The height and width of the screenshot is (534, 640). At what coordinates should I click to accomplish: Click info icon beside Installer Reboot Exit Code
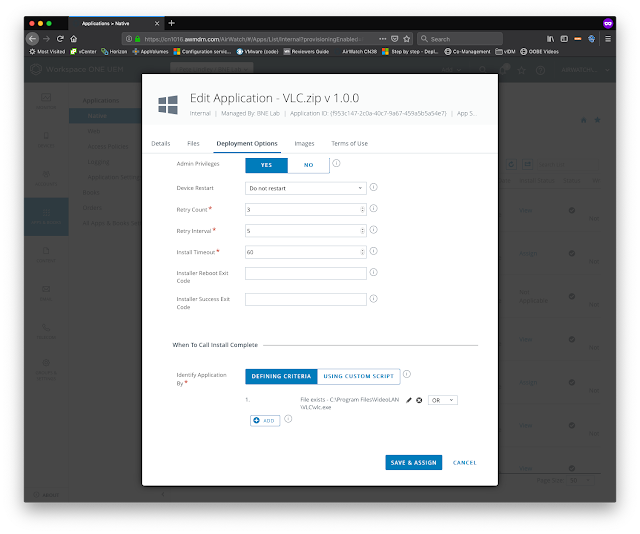[x=373, y=272]
